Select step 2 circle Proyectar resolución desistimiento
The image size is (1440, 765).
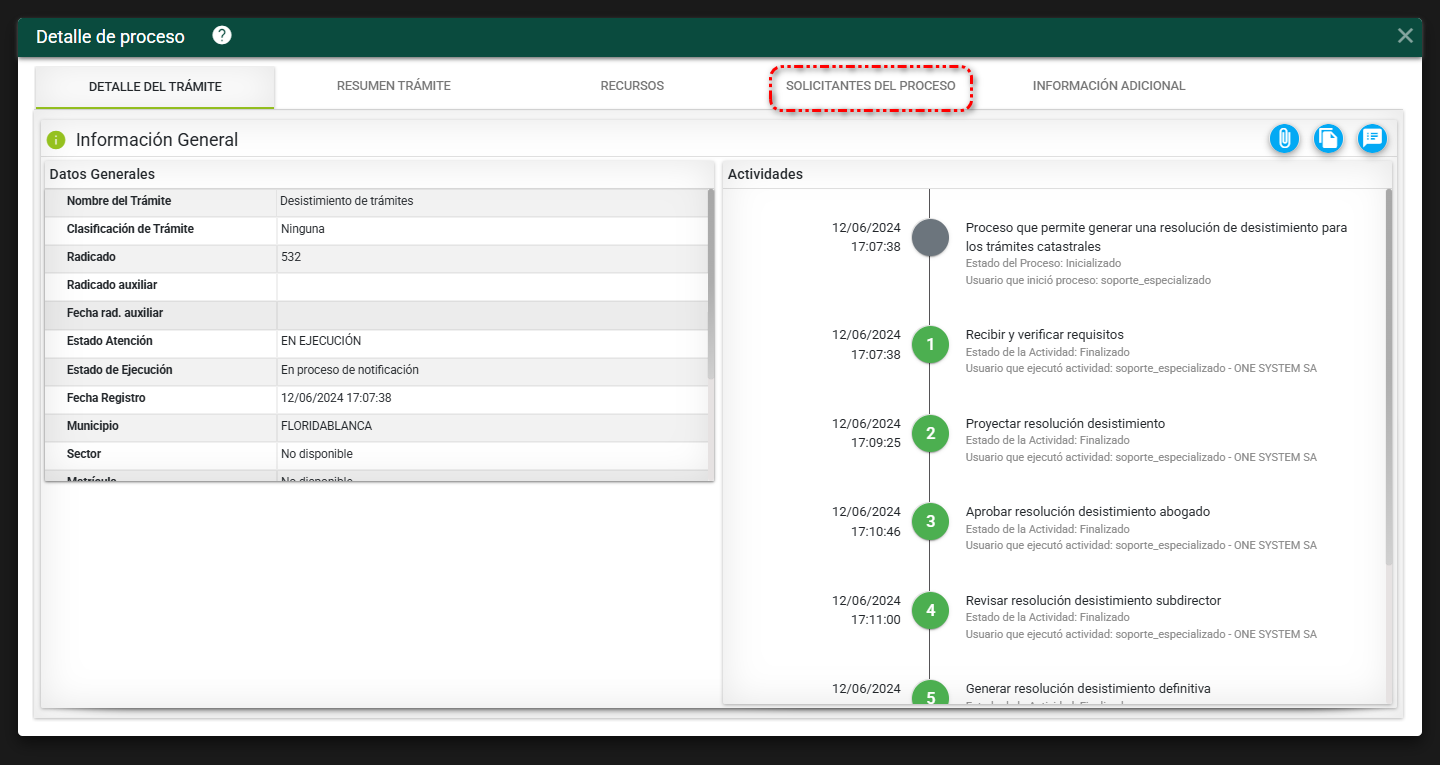tap(930, 433)
